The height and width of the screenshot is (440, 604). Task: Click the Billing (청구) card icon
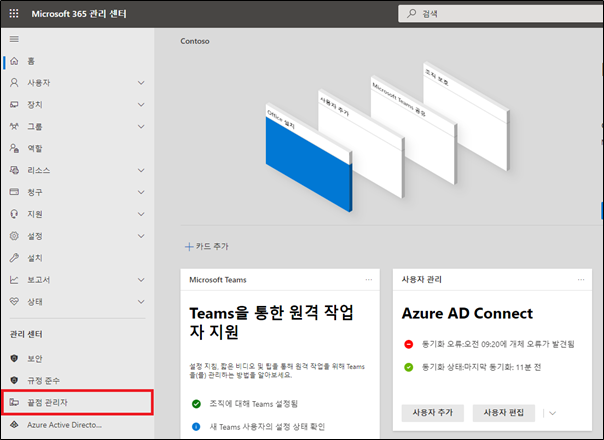click(x=14, y=191)
